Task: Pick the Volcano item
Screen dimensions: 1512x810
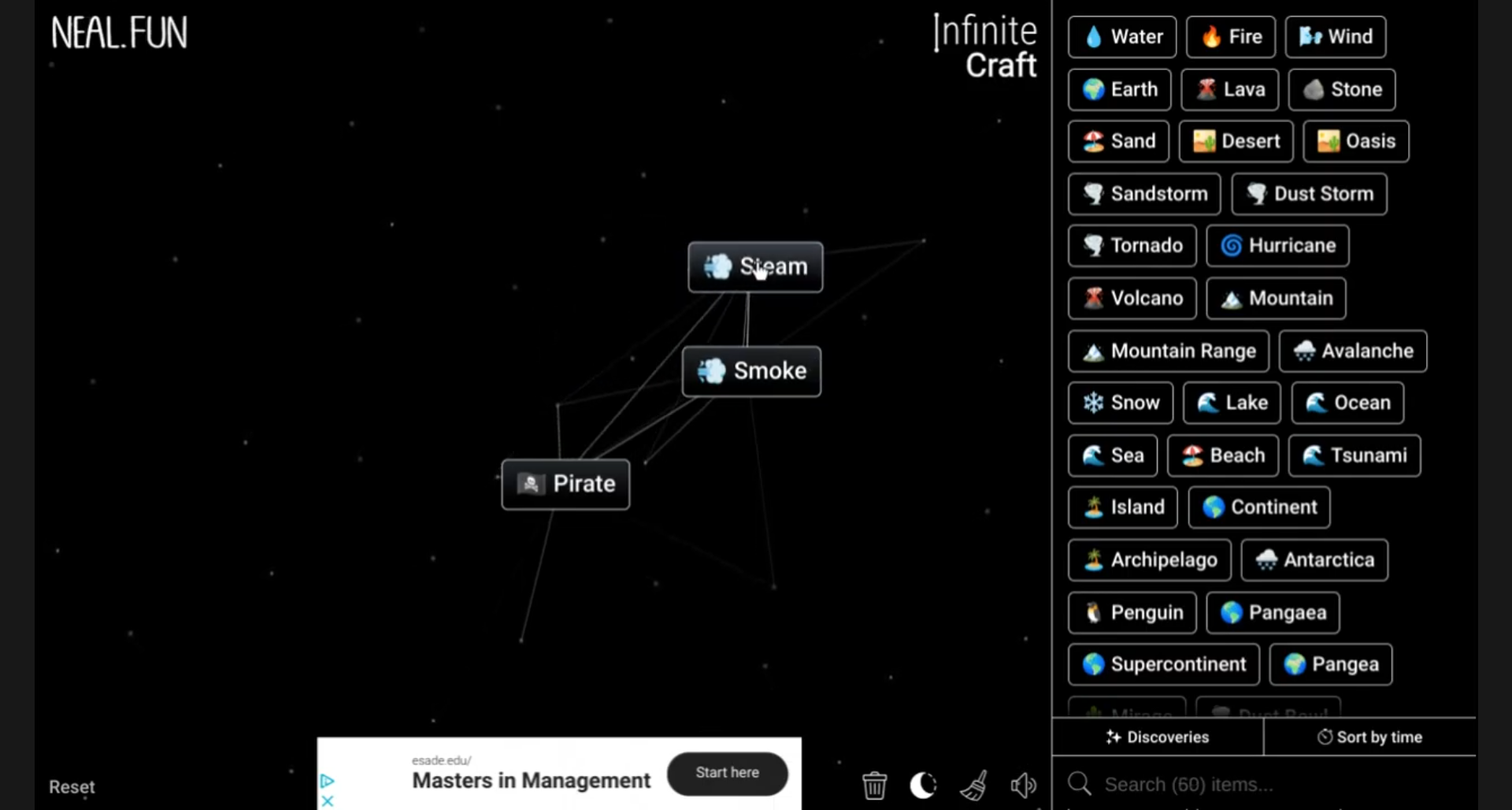Action: (1132, 299)
